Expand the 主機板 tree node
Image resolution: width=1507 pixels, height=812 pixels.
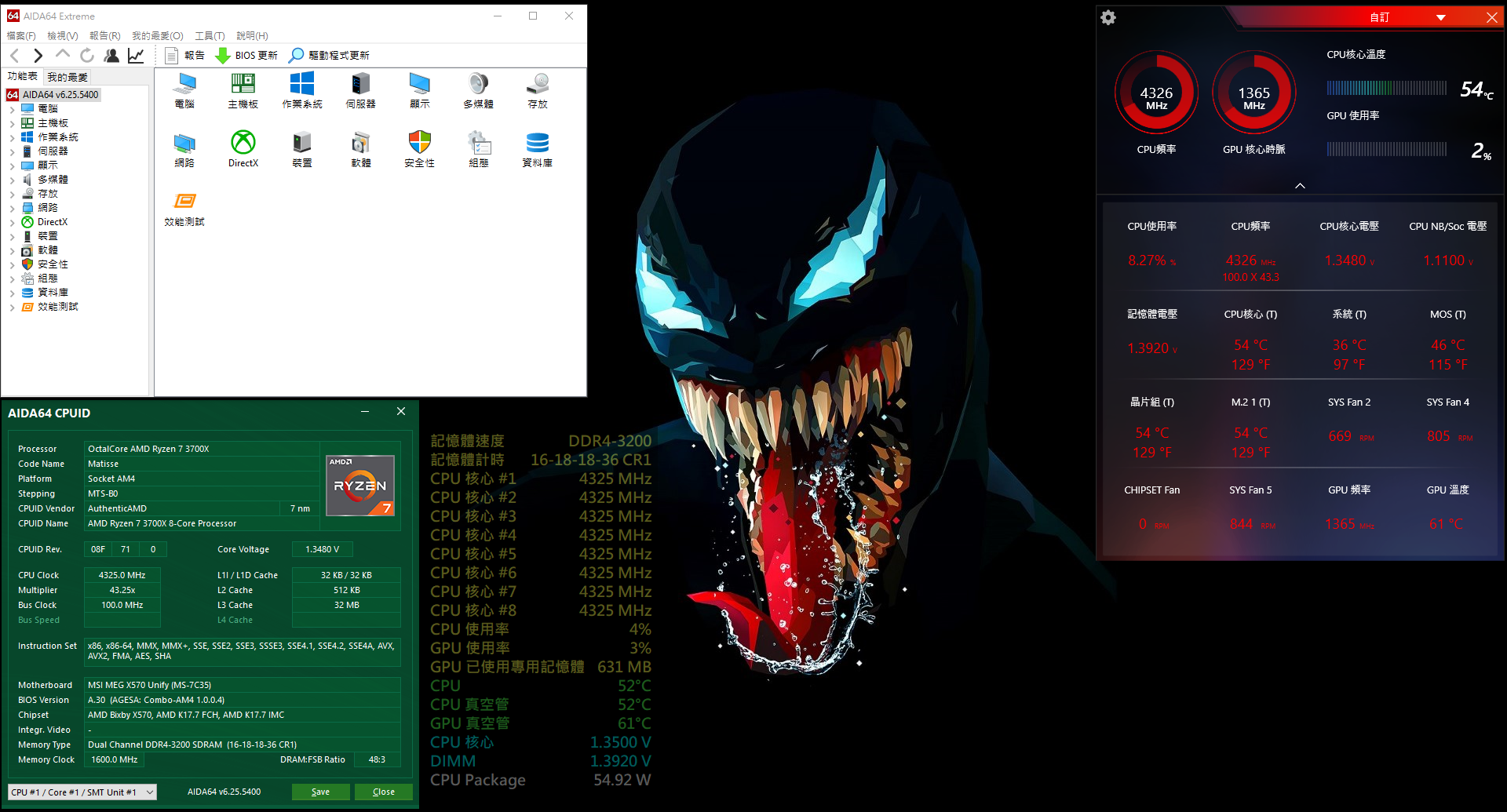[13, 123]
